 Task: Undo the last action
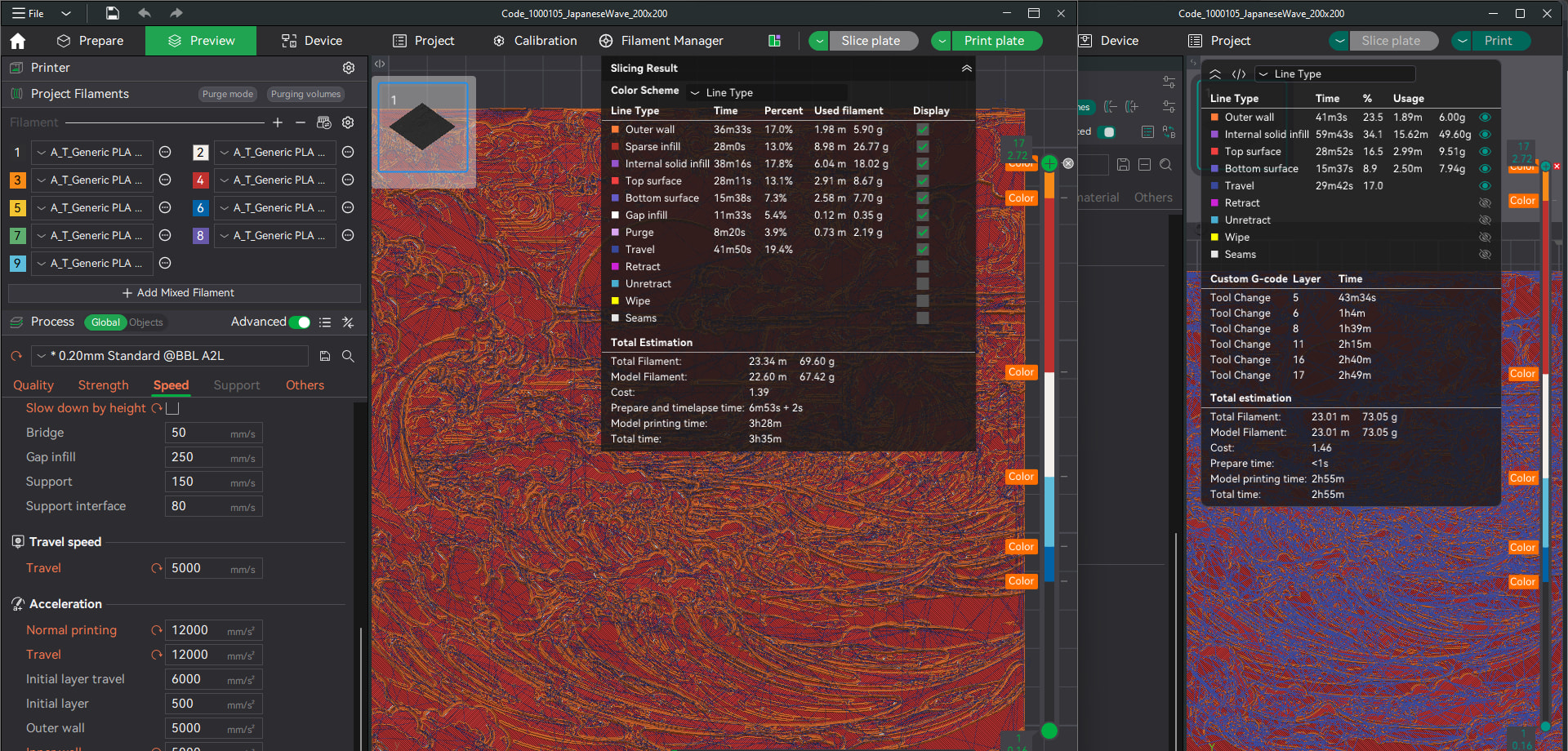(145, 13)
